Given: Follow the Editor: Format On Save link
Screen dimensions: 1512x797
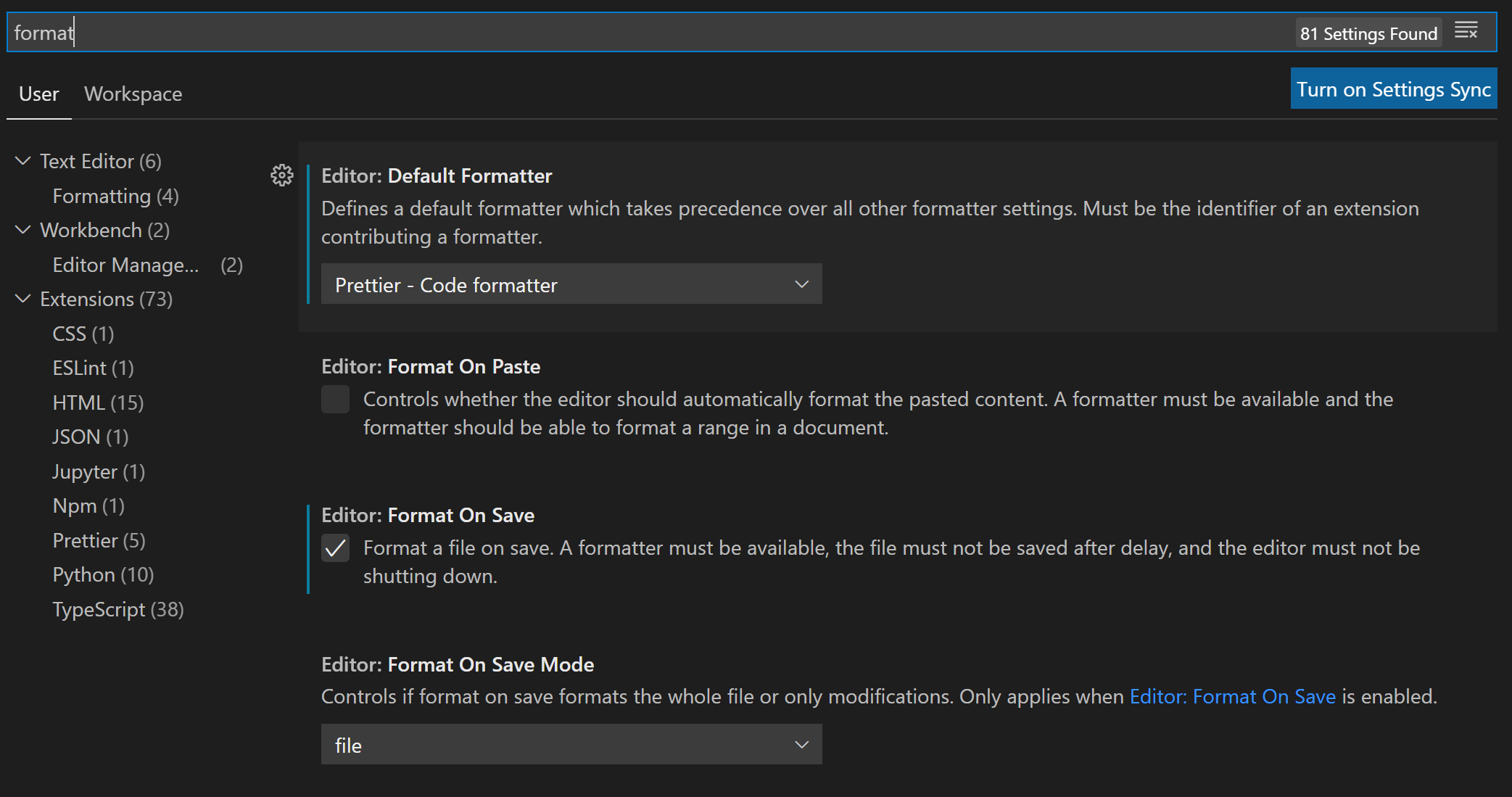Looking at the screenshot, I should (1232, 696).
